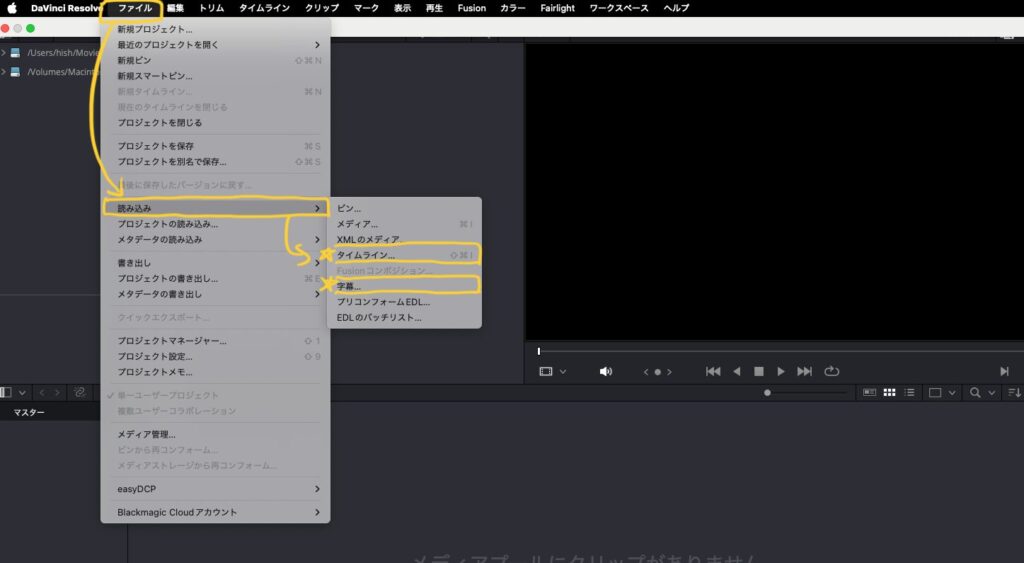Expand the /Volumes/Macintosh volume
The width and height of the screenshot is (1024, 563).
(4, 72)
